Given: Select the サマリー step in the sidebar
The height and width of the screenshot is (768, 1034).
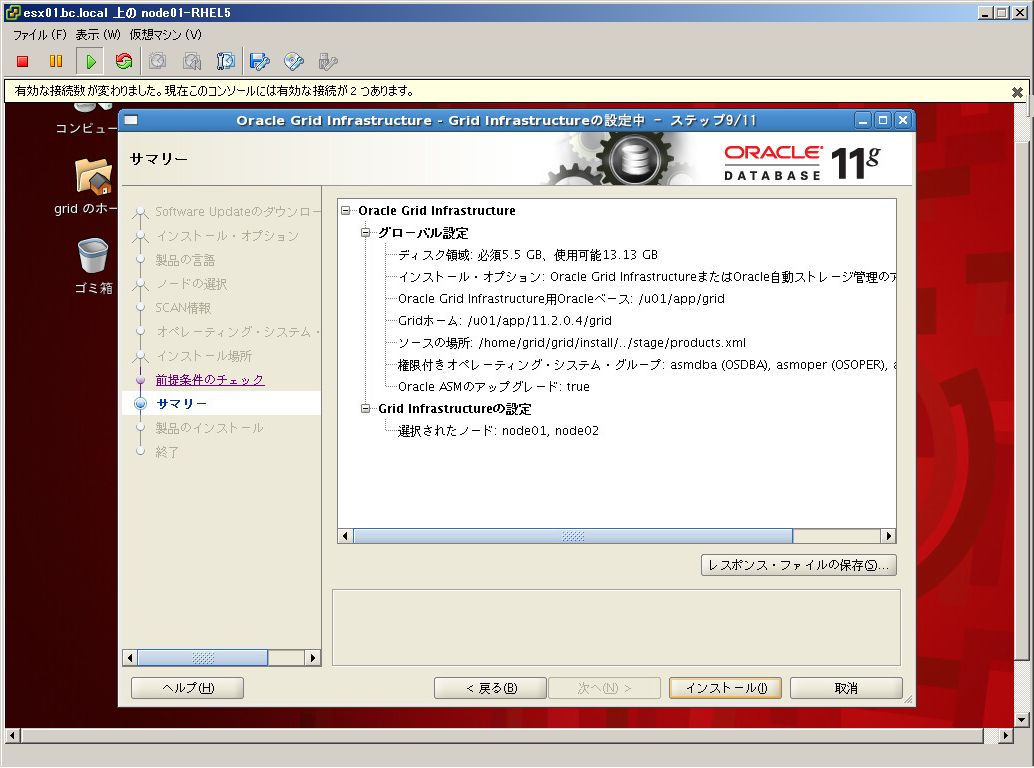Looking at the screenshot, I should tap(181, 403).
